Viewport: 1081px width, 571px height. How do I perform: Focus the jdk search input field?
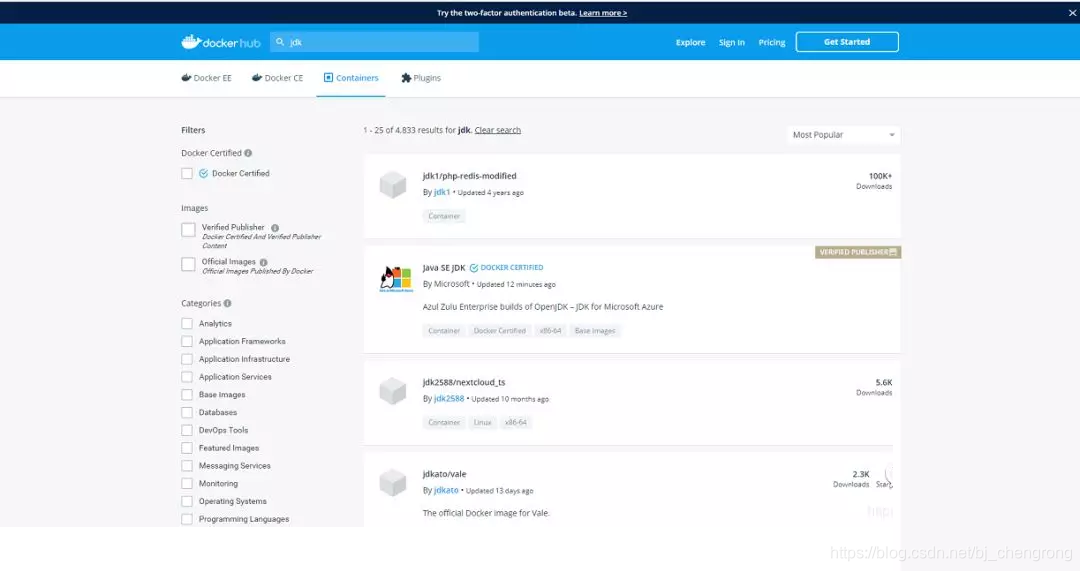[x=374, y=42]
